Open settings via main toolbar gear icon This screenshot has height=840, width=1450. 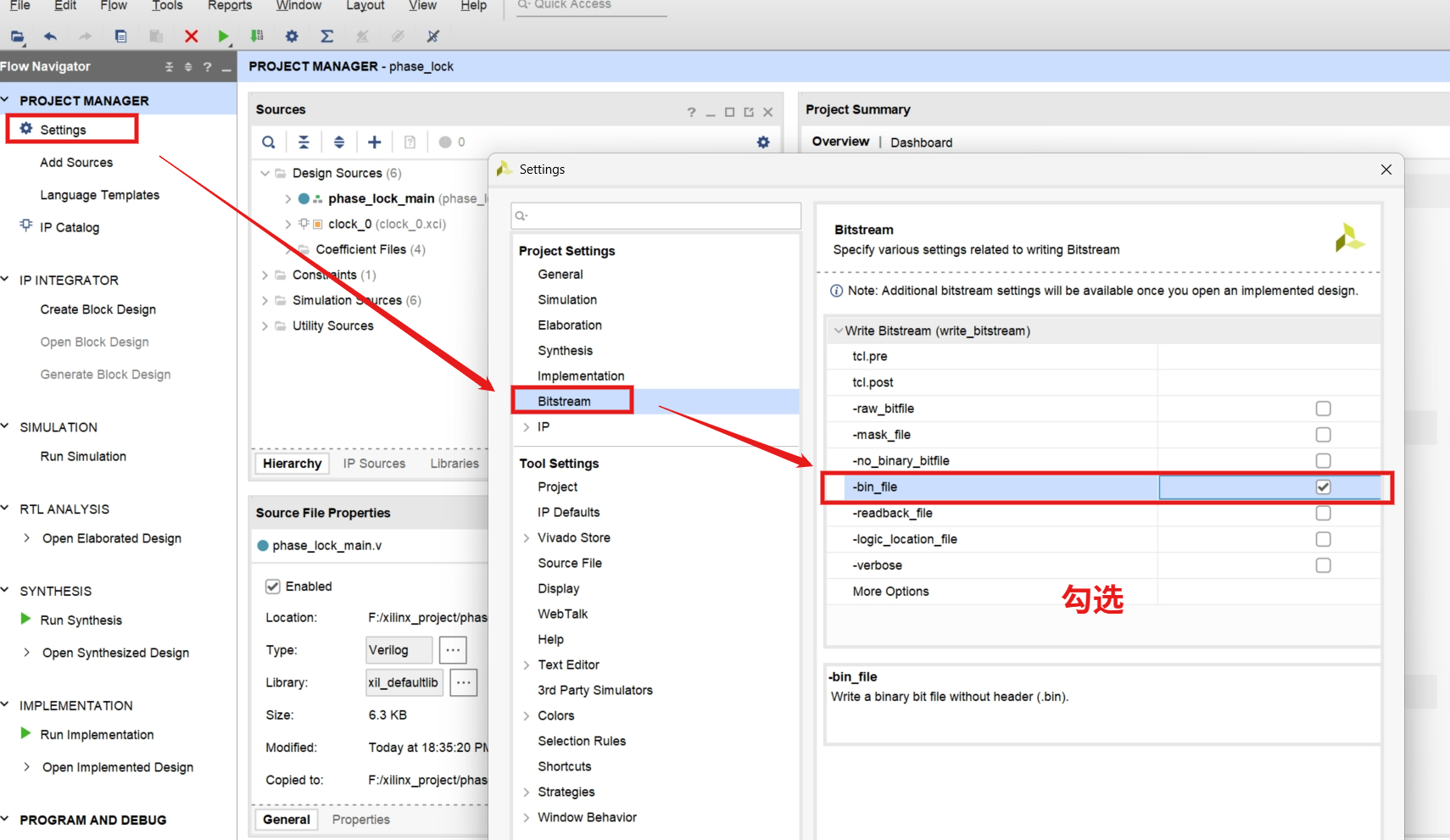click(292, 36)
